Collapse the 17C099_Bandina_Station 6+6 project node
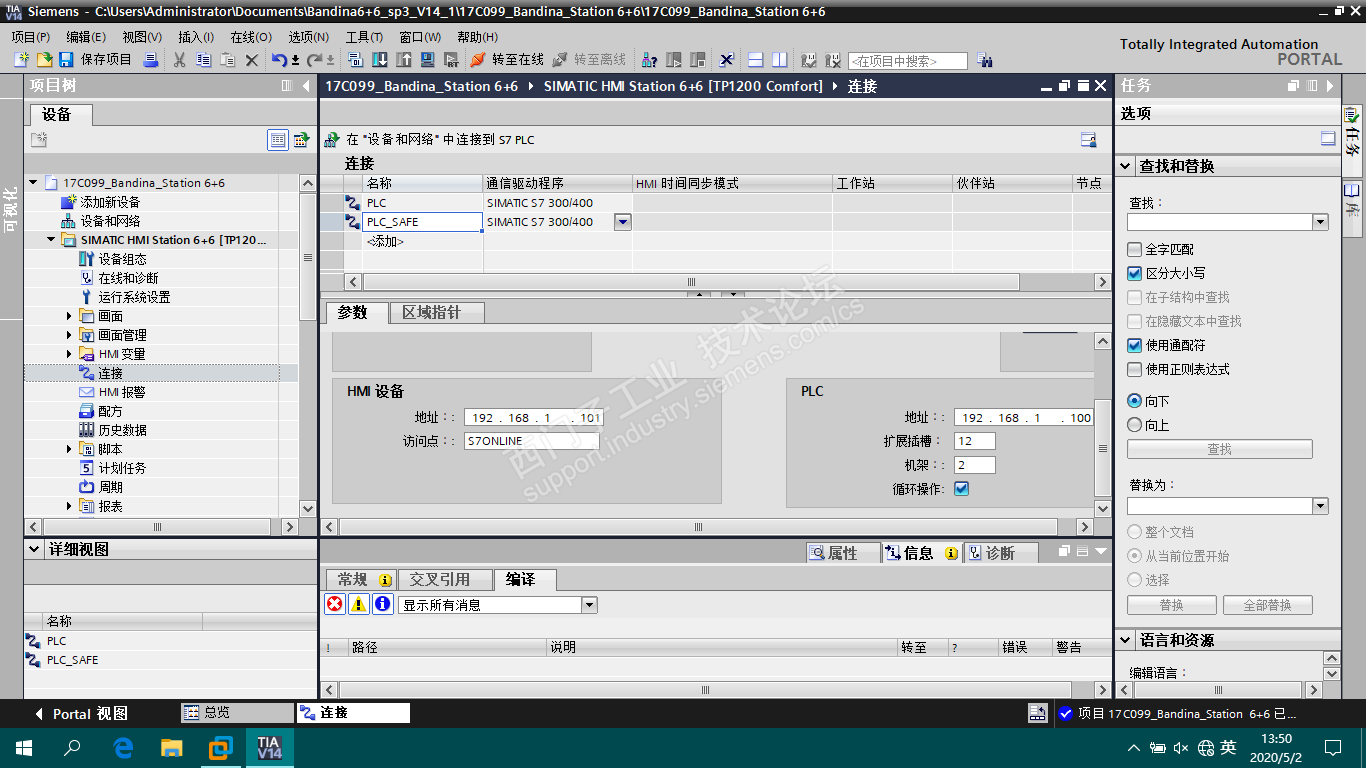Image resolution: width=1366 pixels, height=768 pixels. tap(33, 183)
